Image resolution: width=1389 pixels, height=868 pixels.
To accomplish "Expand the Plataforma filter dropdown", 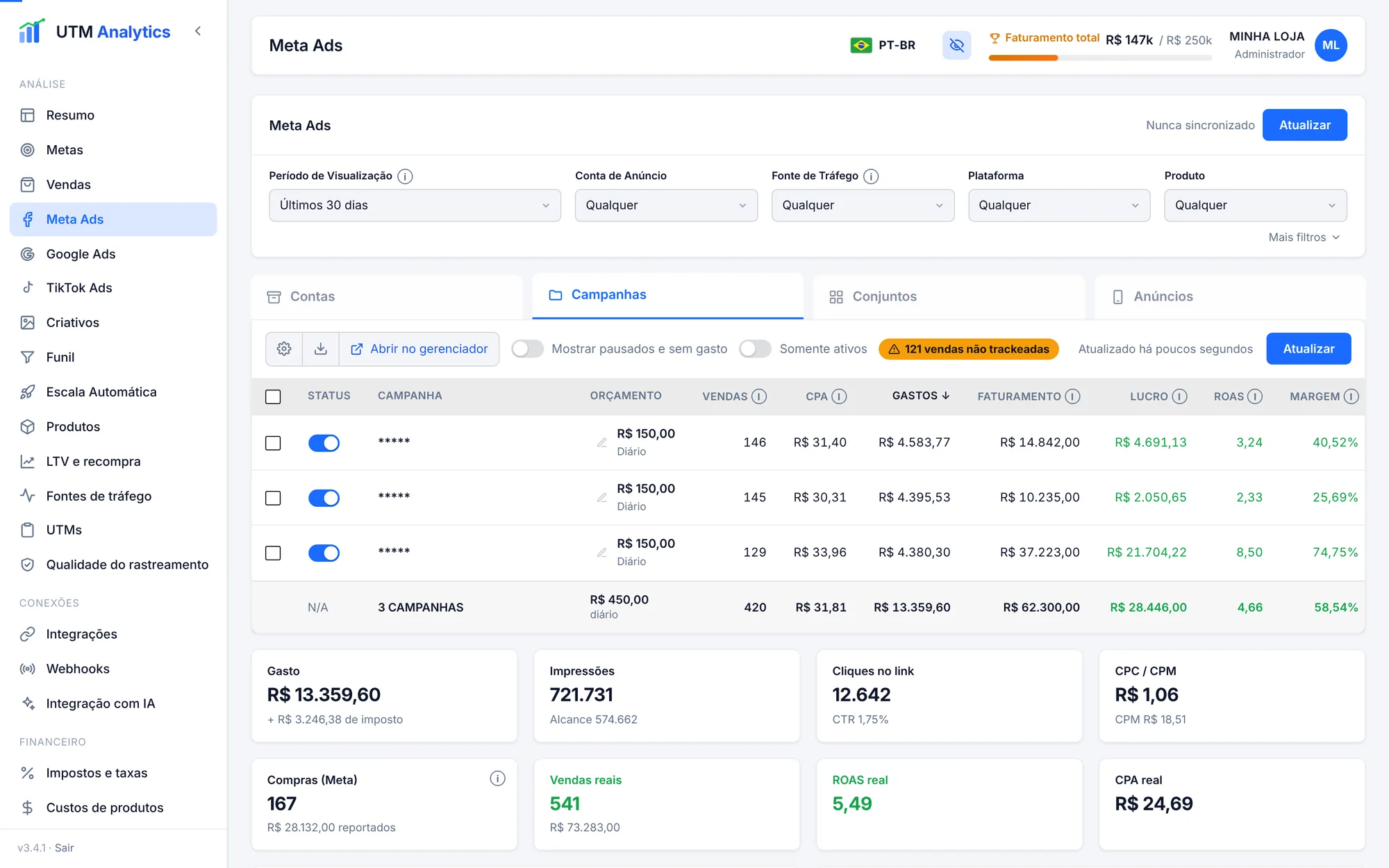I will pos(1058,206).
